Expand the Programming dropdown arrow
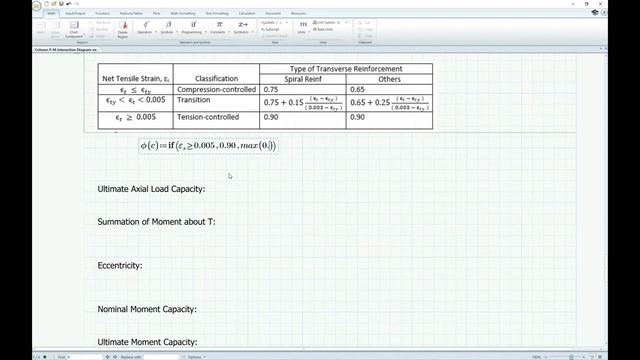640x360 pixels. pyautogui.click(x=205, y=32)
